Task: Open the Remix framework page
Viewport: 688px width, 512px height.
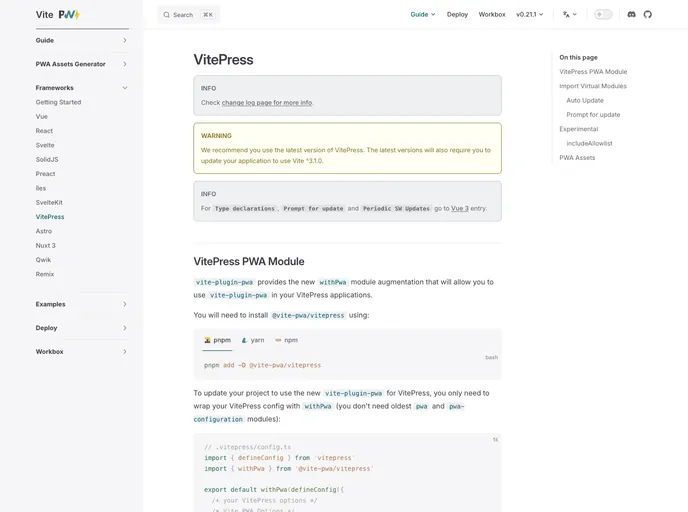Action: [45, 274]
